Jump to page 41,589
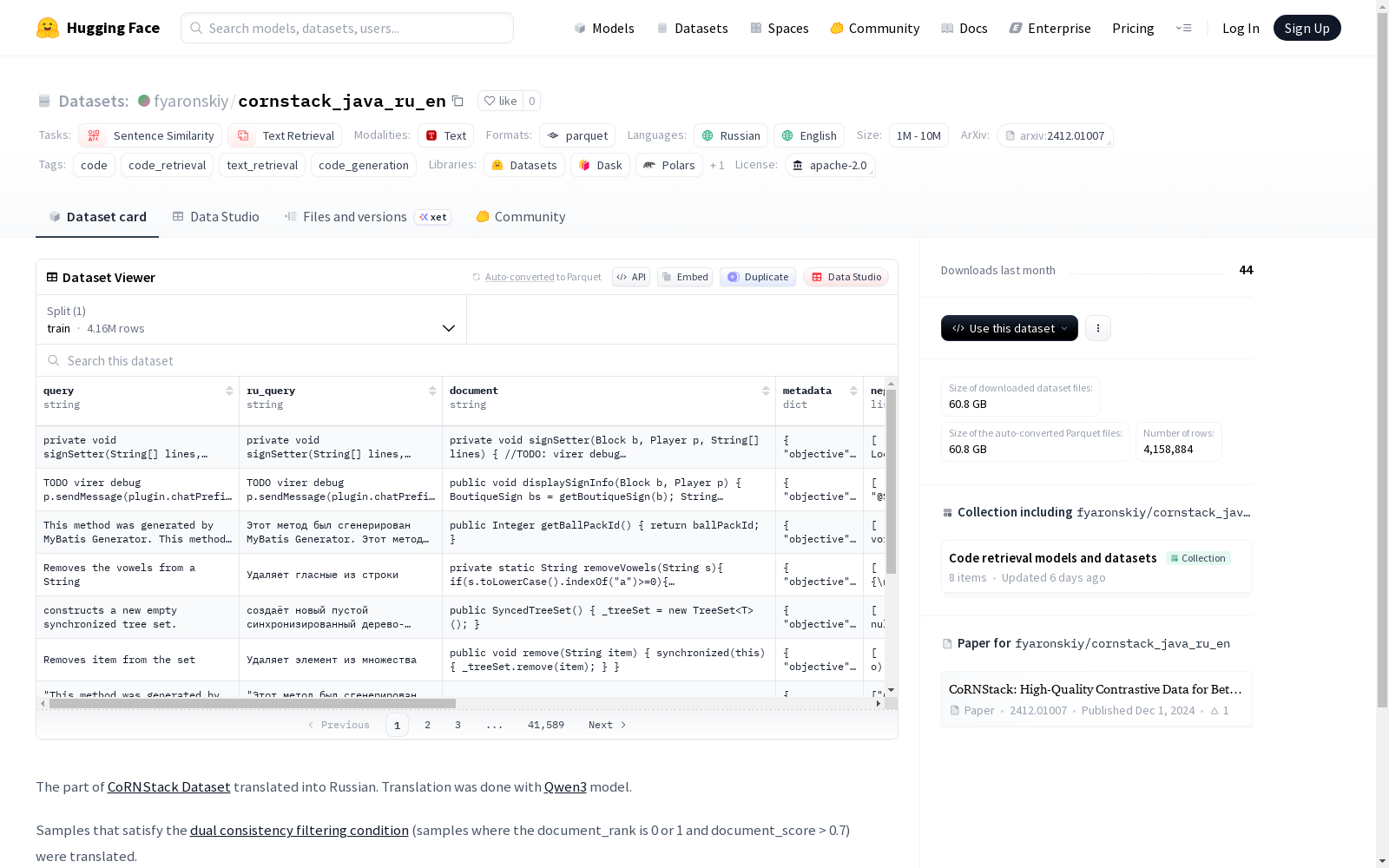1389x868 pixels. click(x=546, y=725)
